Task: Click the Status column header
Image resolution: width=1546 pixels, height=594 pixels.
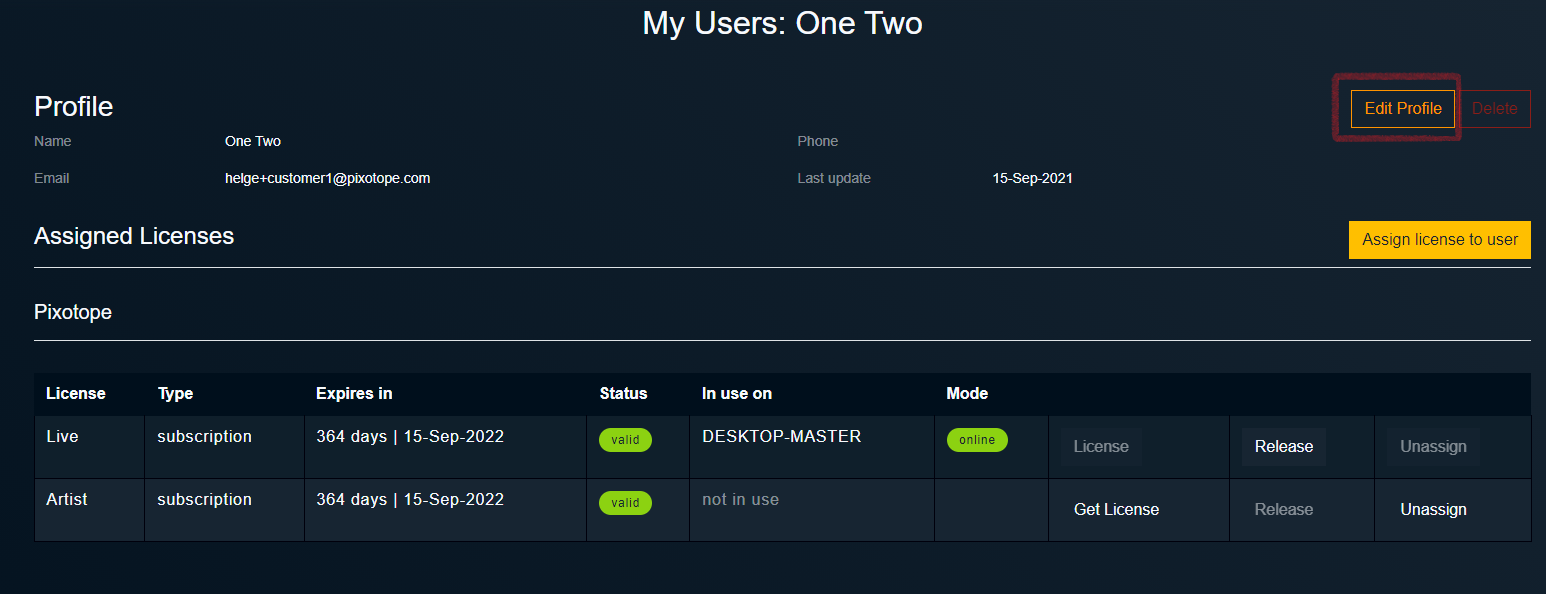Action: click(623, 393)
